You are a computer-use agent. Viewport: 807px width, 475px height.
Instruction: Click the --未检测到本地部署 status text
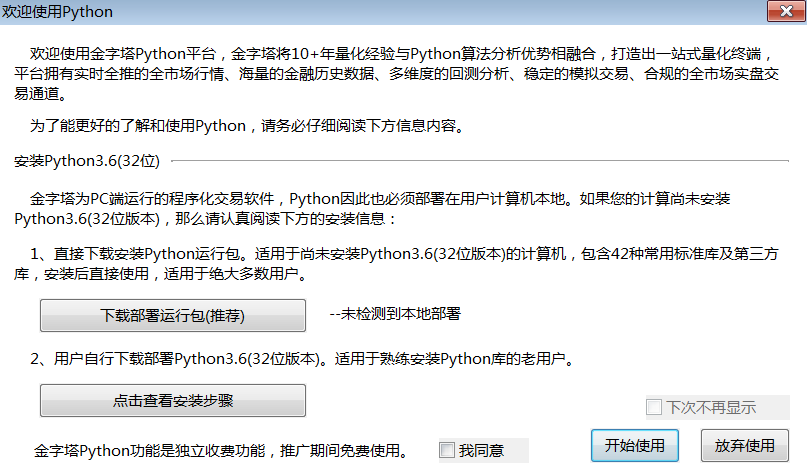click(x=395, y=314)
